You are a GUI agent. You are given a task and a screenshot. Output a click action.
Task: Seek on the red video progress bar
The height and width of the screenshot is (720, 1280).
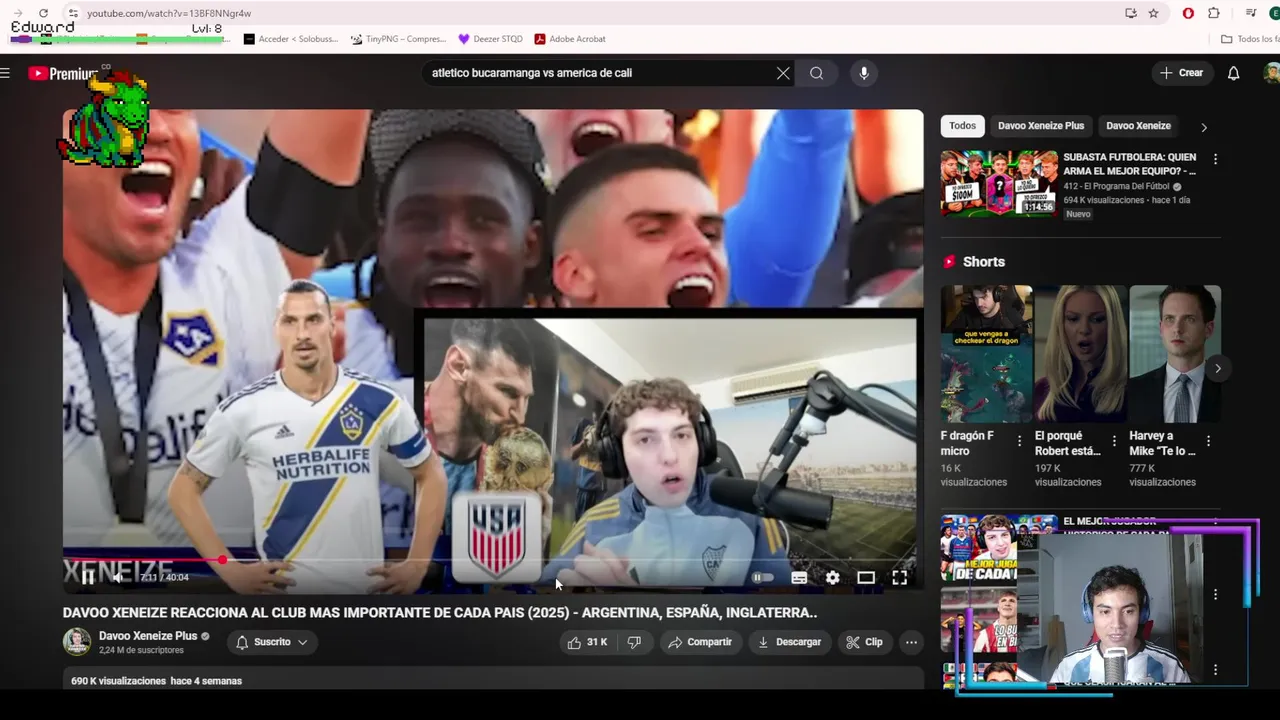click(493, 560)
